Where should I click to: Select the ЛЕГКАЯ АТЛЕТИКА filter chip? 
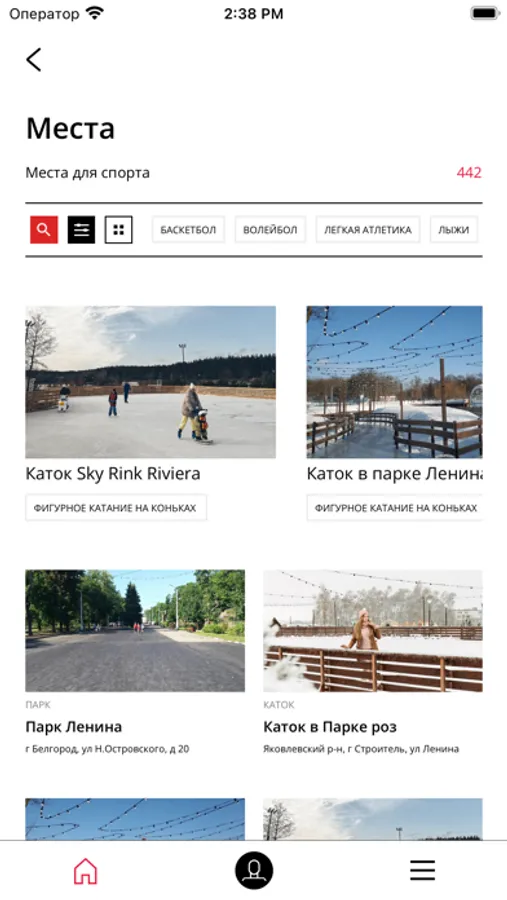coord(368,230)
